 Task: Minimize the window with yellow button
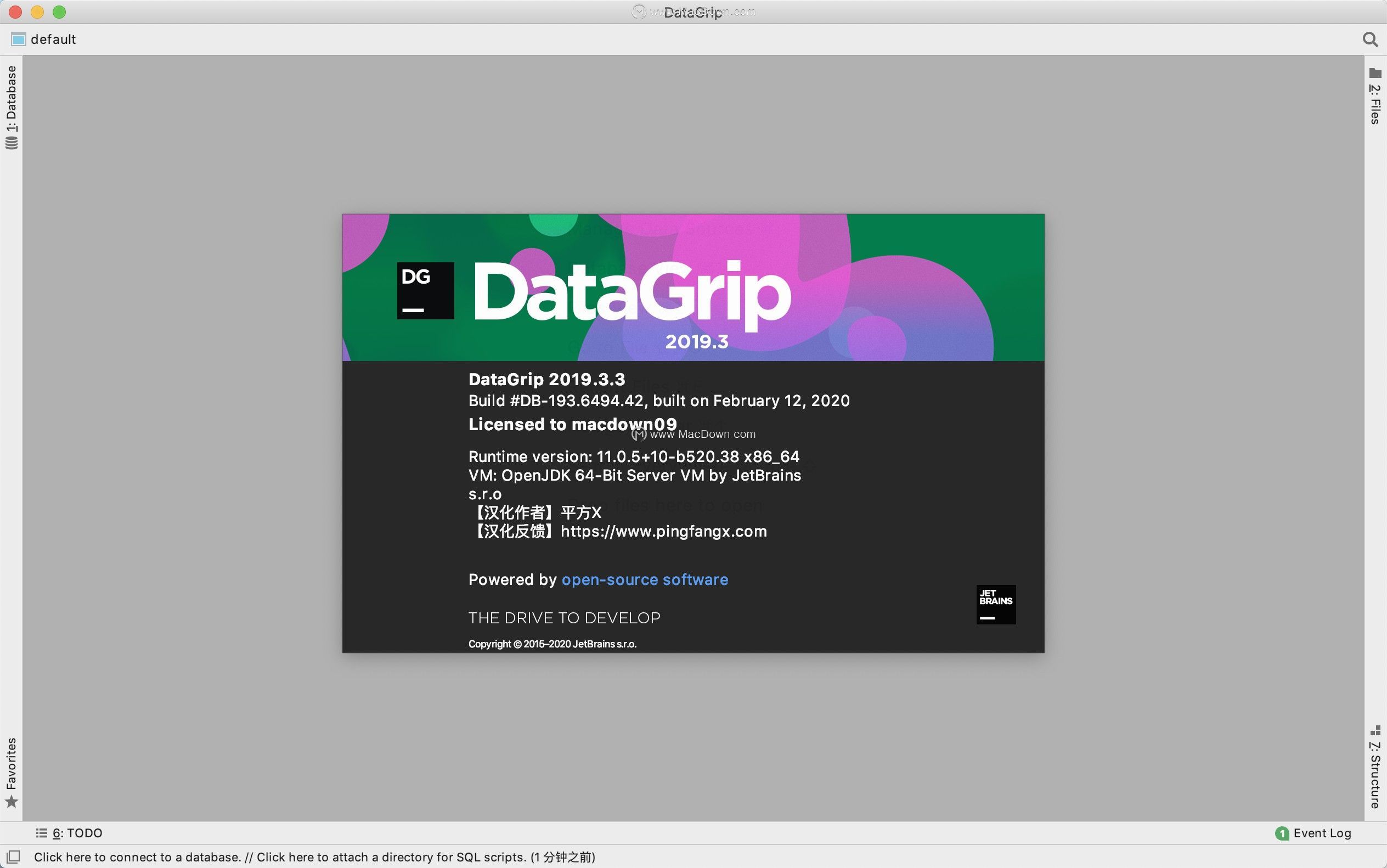(x=37, y=12)
